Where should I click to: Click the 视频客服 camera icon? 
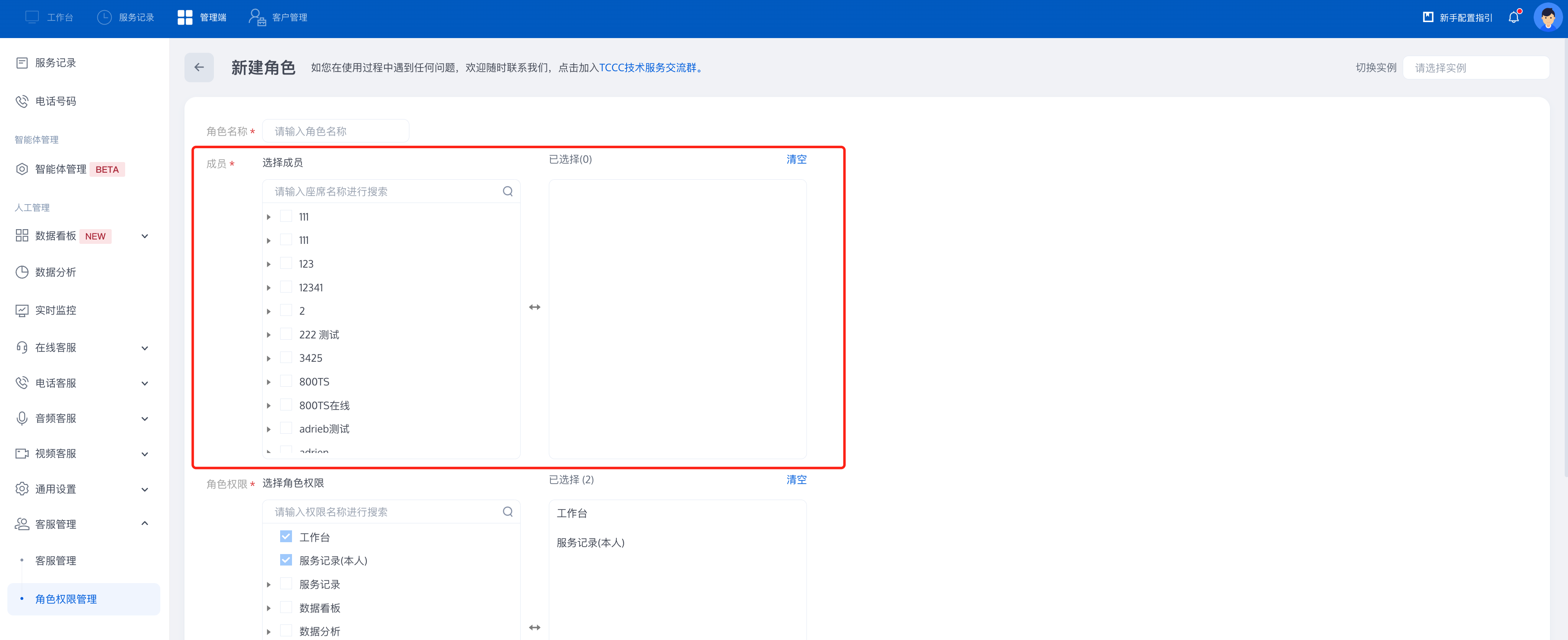22,454
